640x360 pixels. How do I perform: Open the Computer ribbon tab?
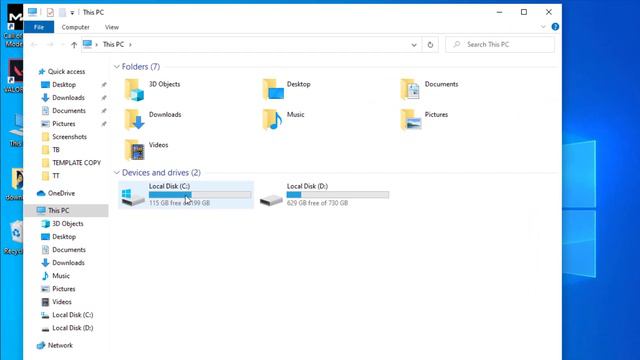76,27
